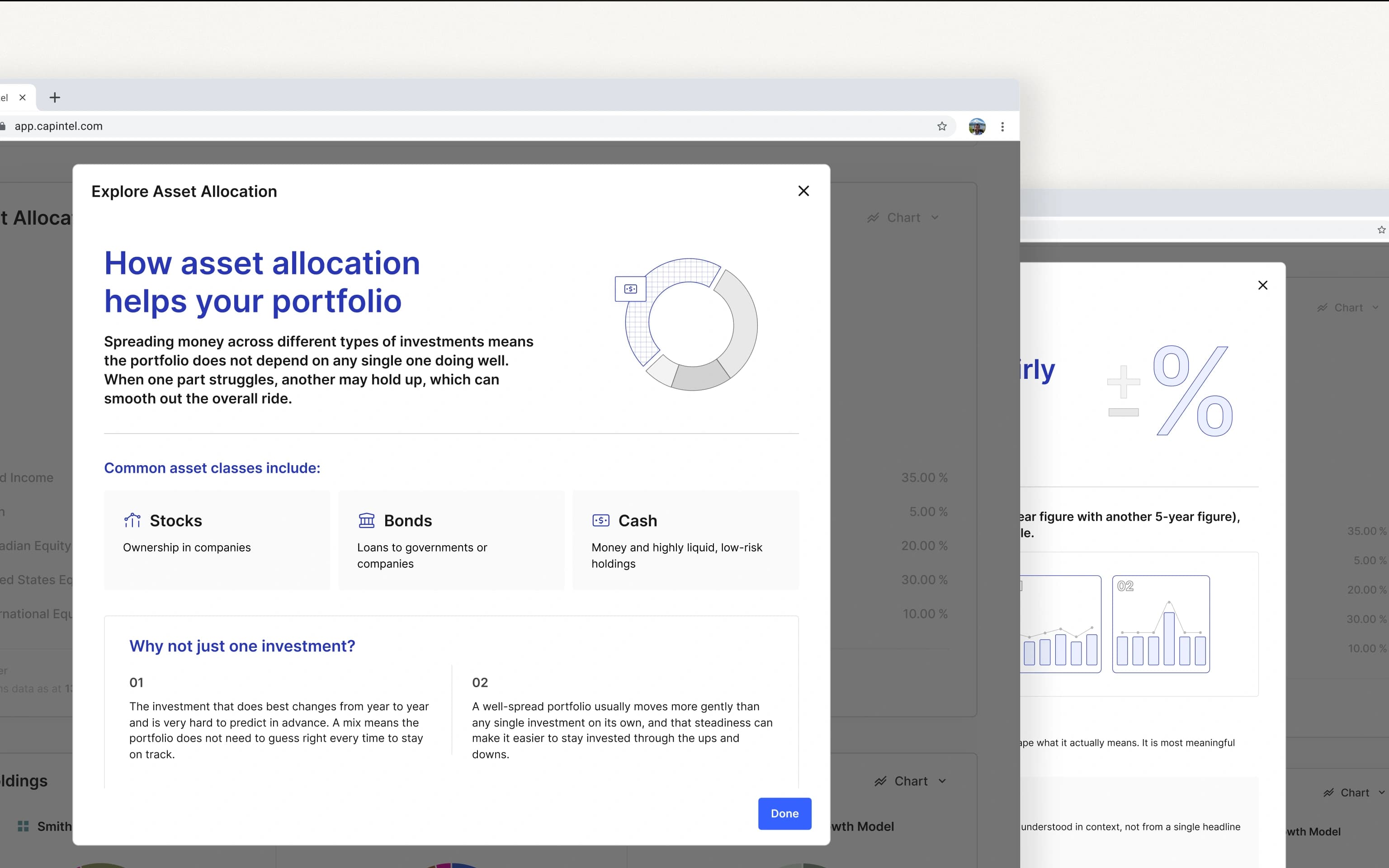Click the site lock icon in the address bar
This screenshot has height=868, width=1389.
coord(2,126)
